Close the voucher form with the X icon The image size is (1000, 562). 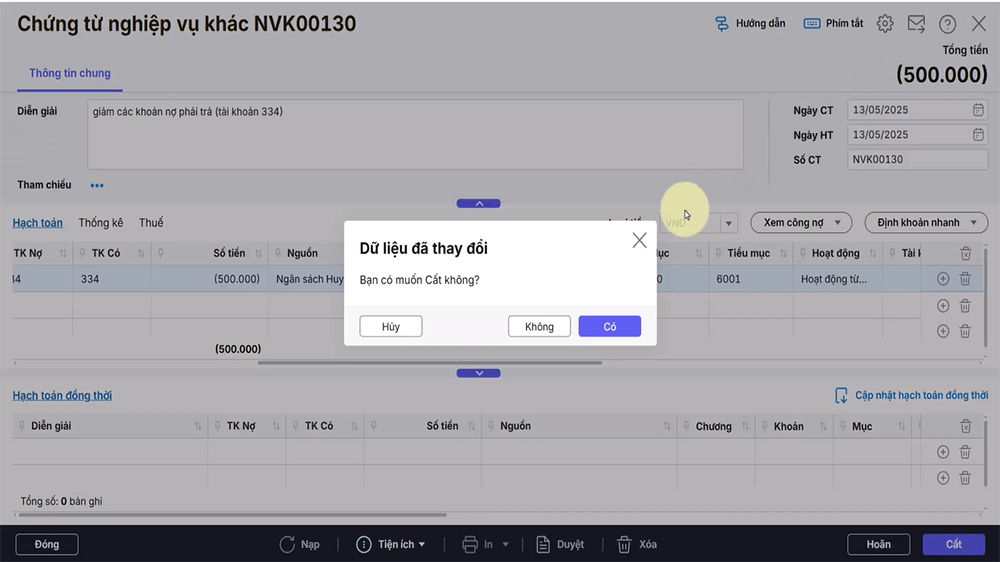pyautogui.click(x=978, y=24)
